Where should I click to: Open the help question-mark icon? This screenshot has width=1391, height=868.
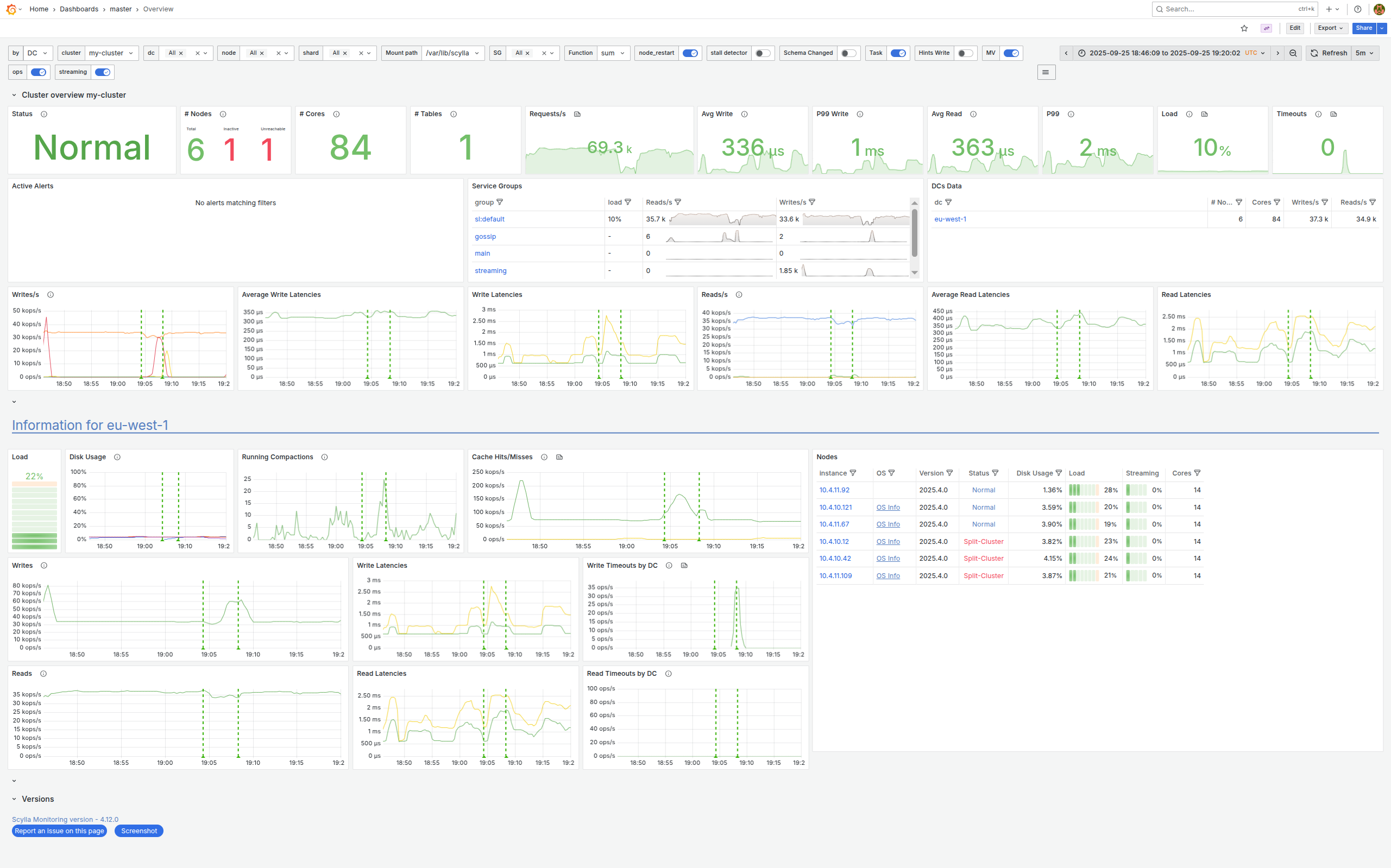point(1358,9)
